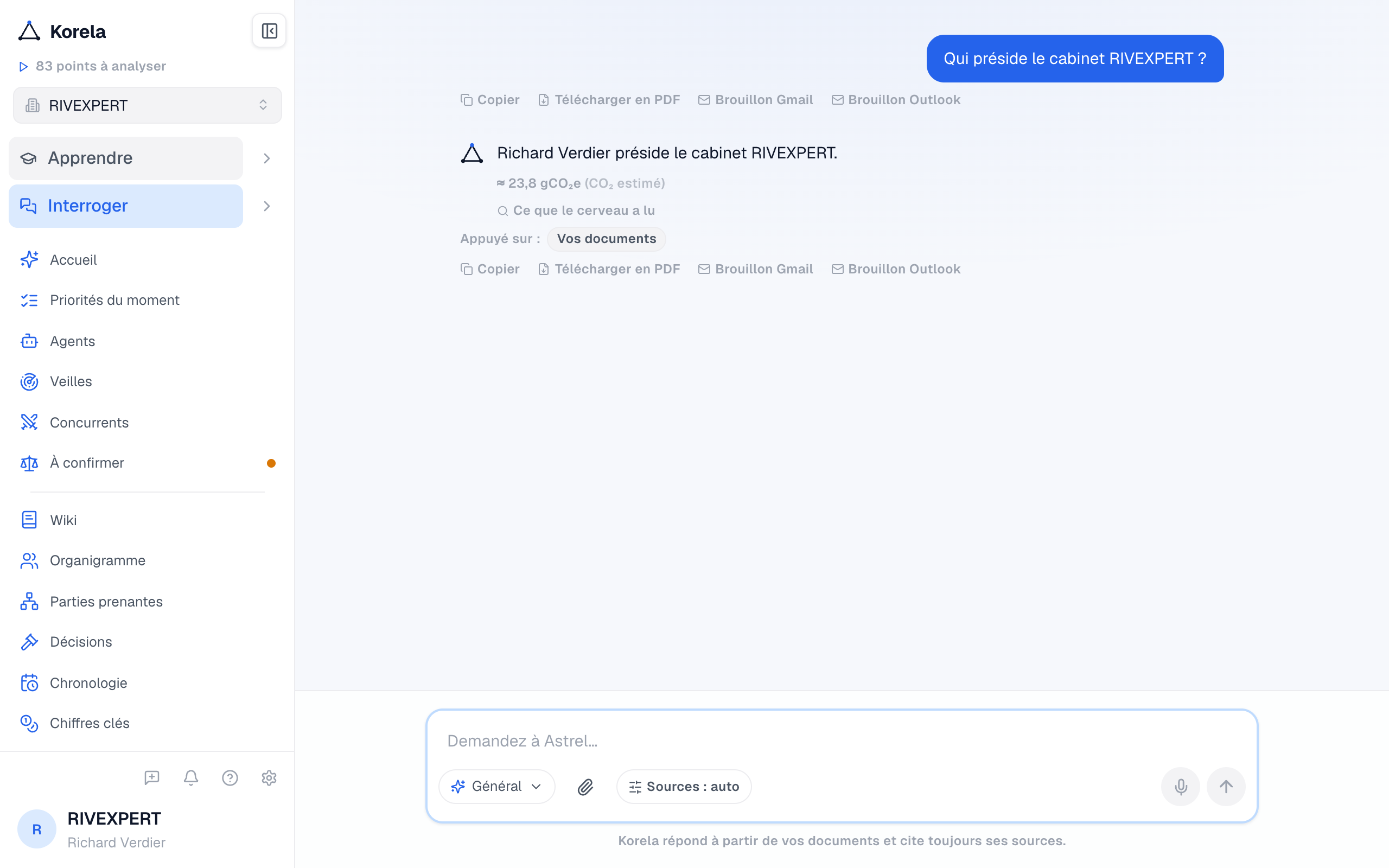Open the RIVEXPERT workspace selector

(x=148, y=105)
